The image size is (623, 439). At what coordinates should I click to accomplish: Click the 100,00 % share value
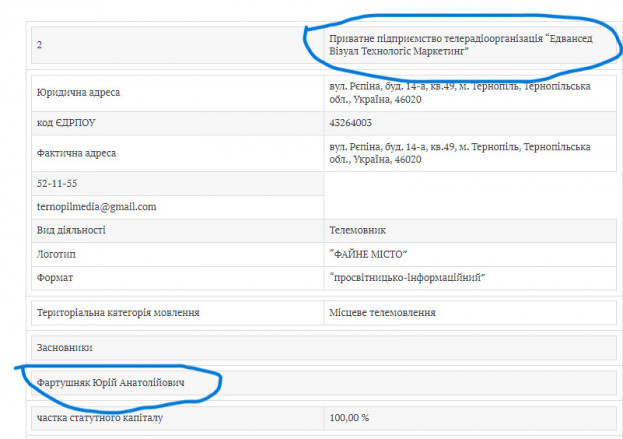click(349, 417)
